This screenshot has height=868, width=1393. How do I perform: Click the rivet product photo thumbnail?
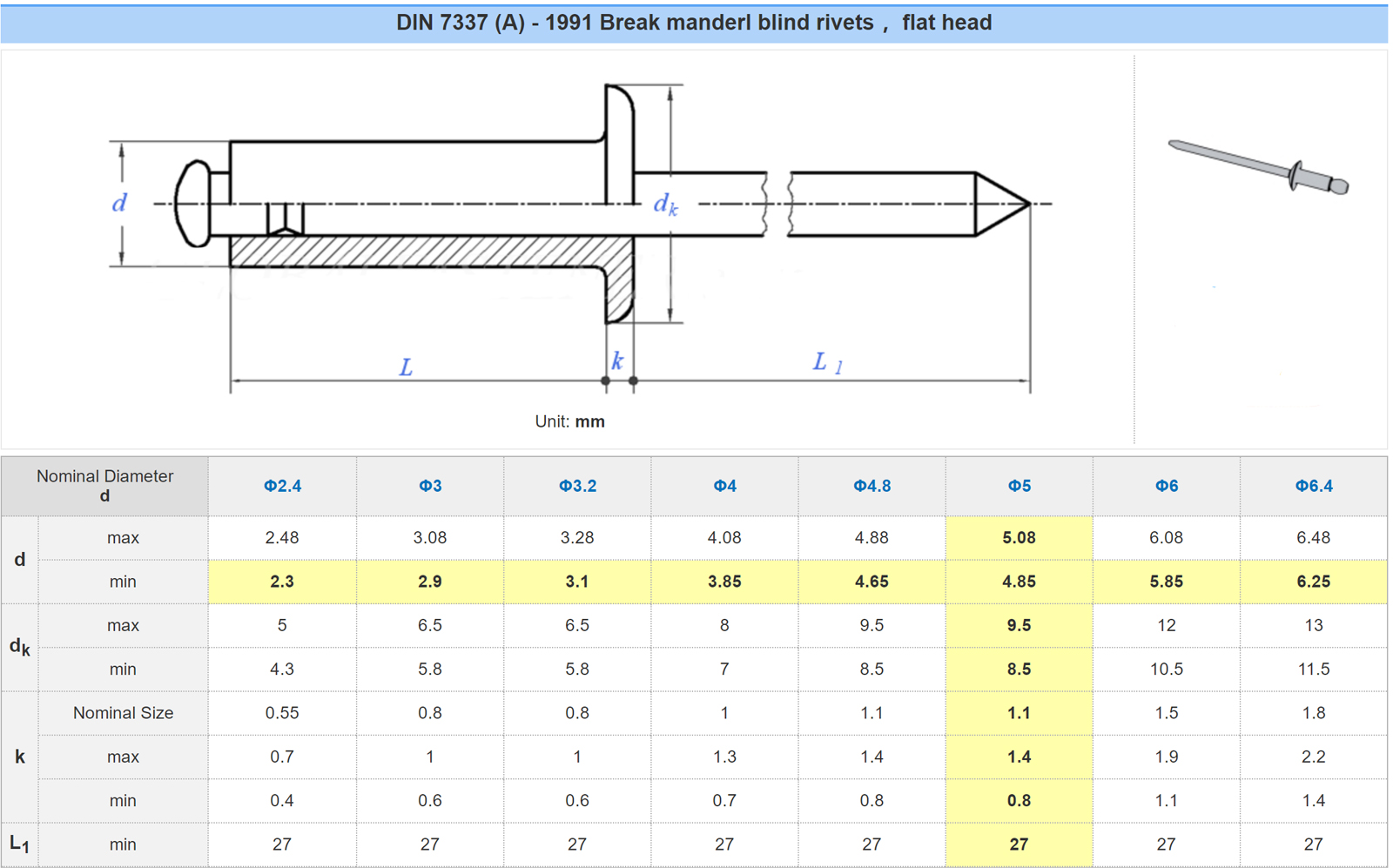click(1259, 167)
